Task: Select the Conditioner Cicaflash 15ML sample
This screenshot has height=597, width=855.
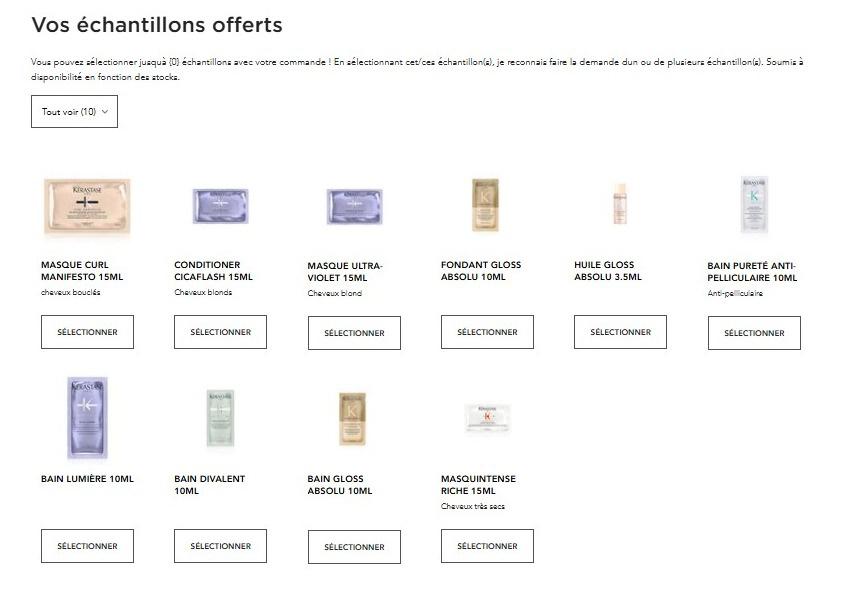Action: 220,332
